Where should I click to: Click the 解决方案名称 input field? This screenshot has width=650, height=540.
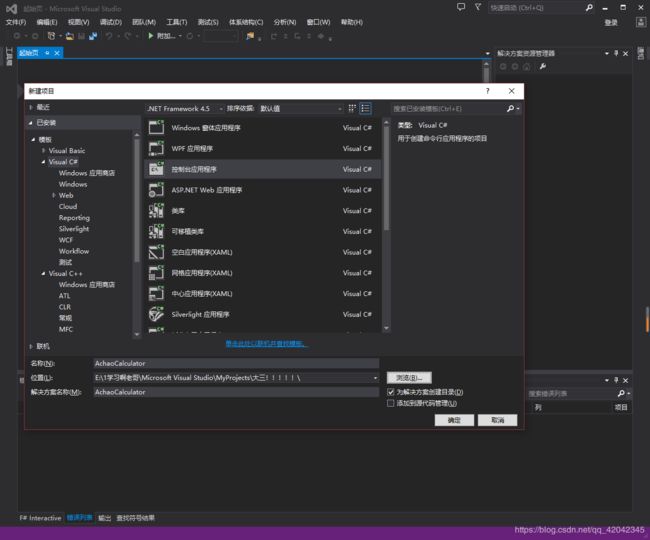[236, 392]
